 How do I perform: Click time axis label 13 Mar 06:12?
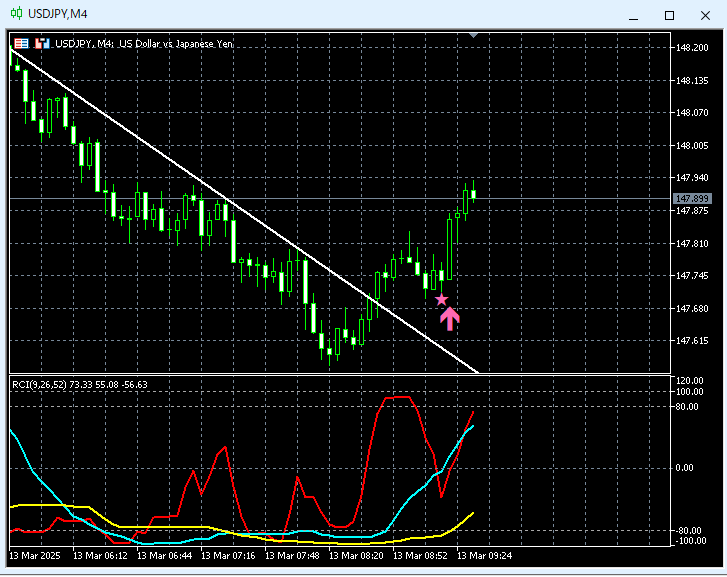point(100,556)
